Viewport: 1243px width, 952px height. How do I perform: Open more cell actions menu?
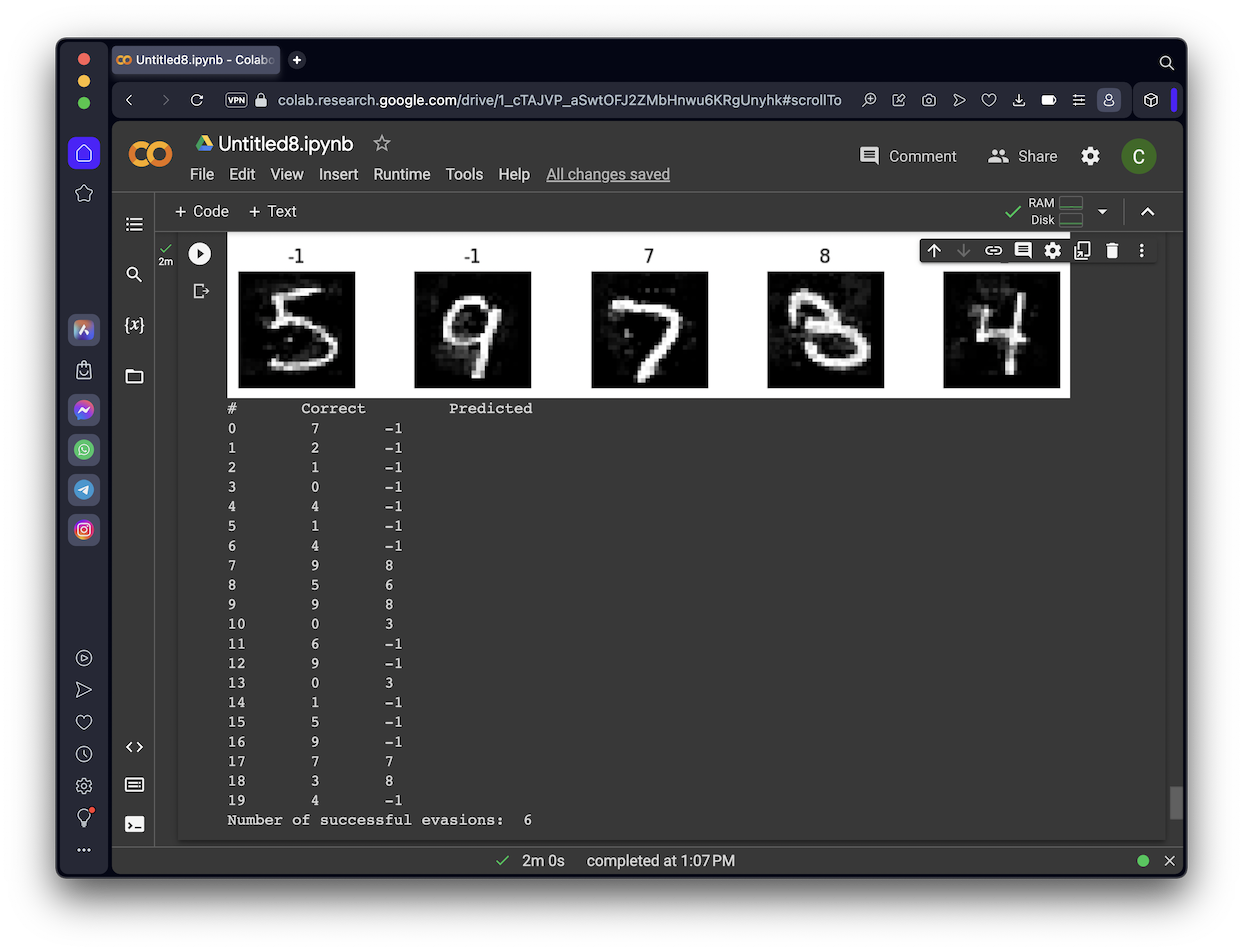[1141, 251]
